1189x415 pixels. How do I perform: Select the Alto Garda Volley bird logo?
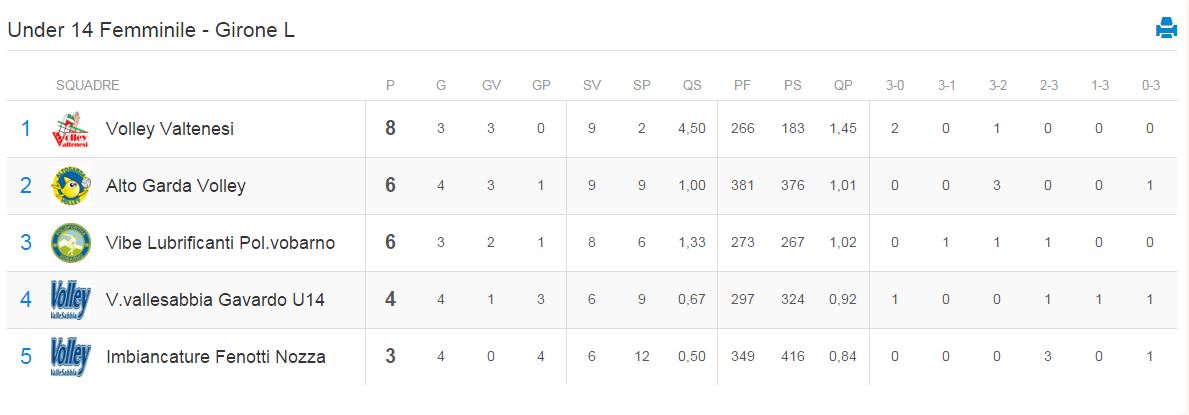click(x=71, y=186)
